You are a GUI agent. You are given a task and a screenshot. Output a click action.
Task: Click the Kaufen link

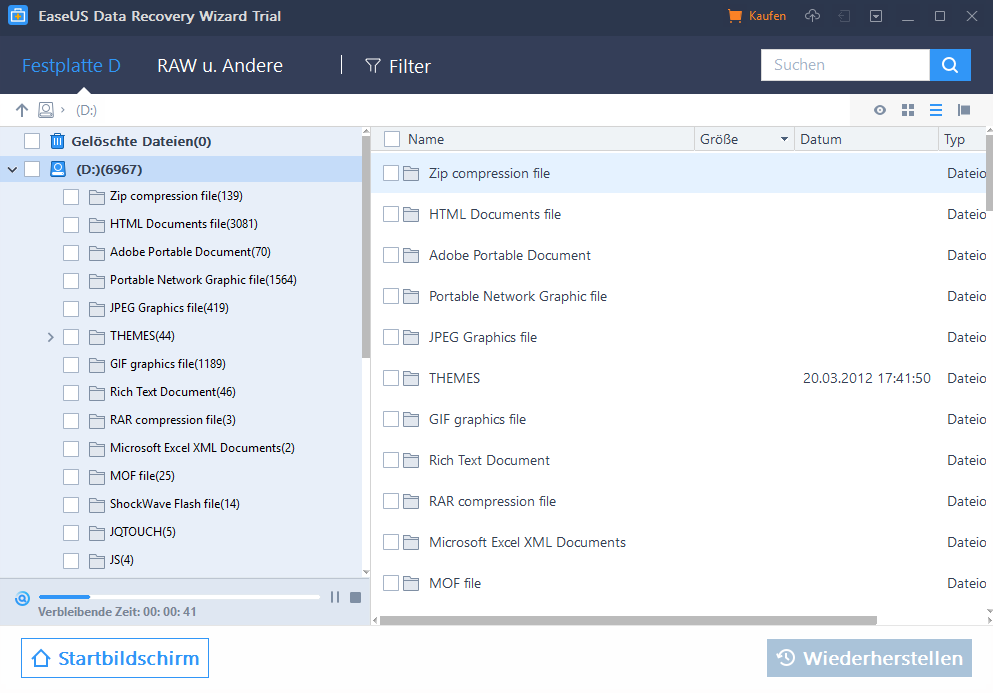coord(767,16)
